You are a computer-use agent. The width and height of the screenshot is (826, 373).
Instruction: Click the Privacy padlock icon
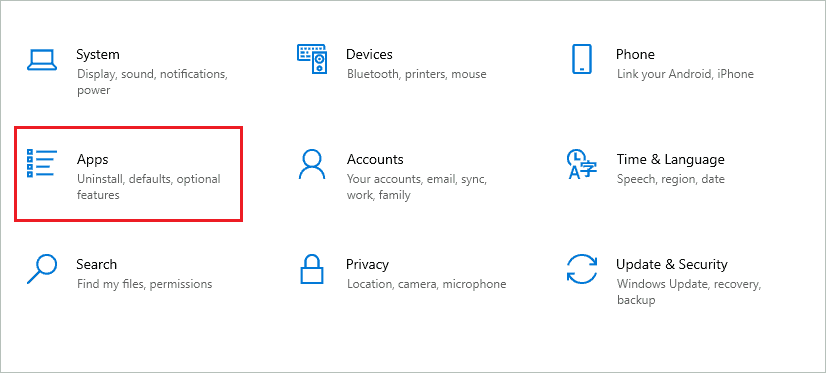click(312, 269)
